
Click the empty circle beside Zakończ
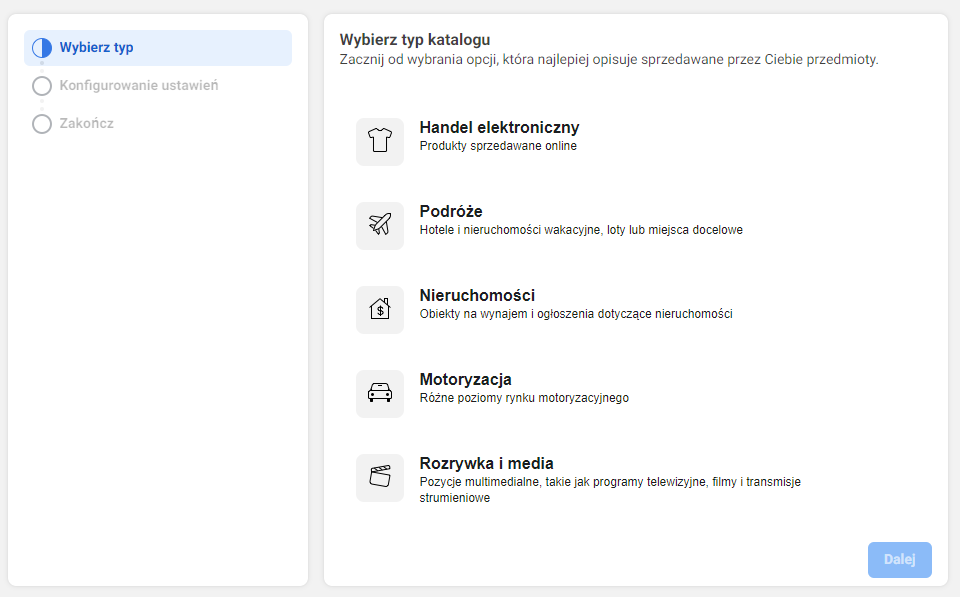(x=42, y=124)
